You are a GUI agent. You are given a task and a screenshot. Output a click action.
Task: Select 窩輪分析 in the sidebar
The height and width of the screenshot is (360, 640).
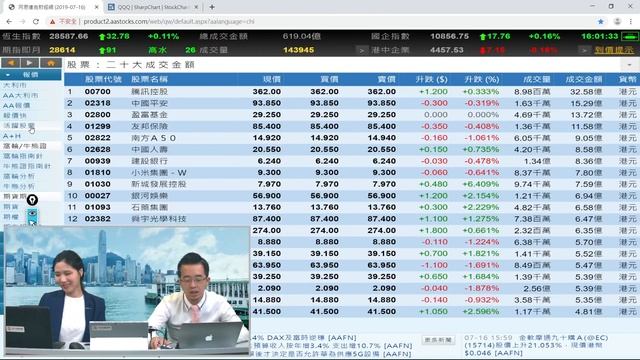19,176
